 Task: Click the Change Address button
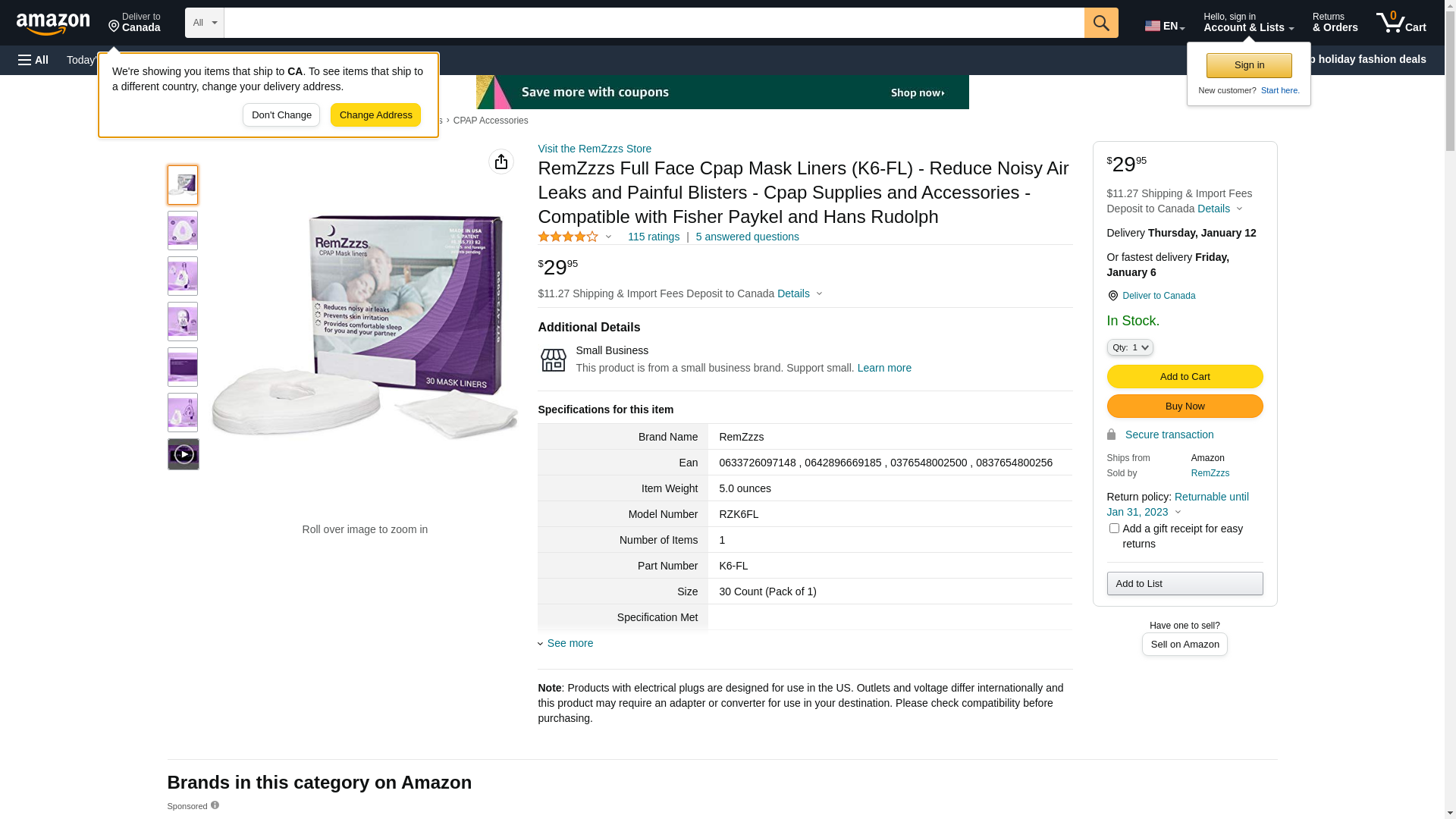pyautogui.click(x=376, y=115)
